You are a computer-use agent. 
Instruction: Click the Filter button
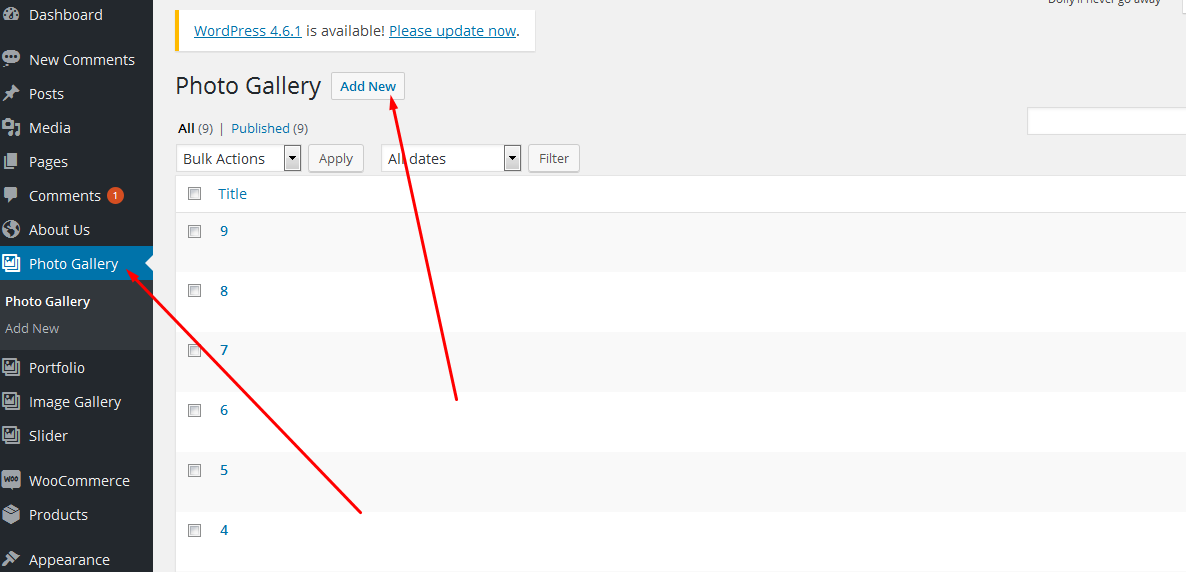pos(554,159)
